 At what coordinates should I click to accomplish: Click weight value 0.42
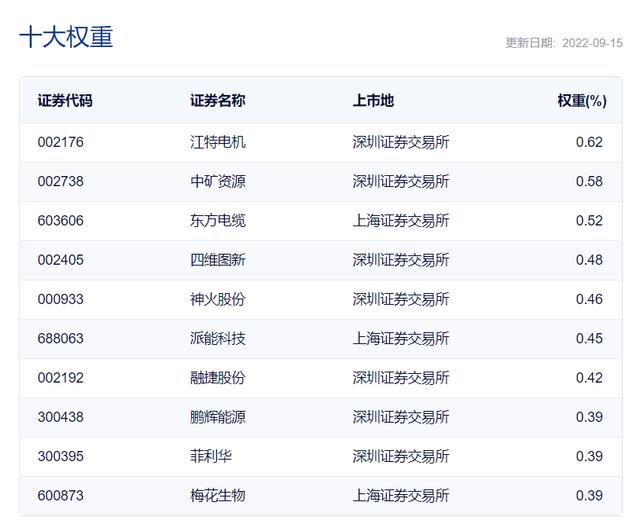point(589,377)
